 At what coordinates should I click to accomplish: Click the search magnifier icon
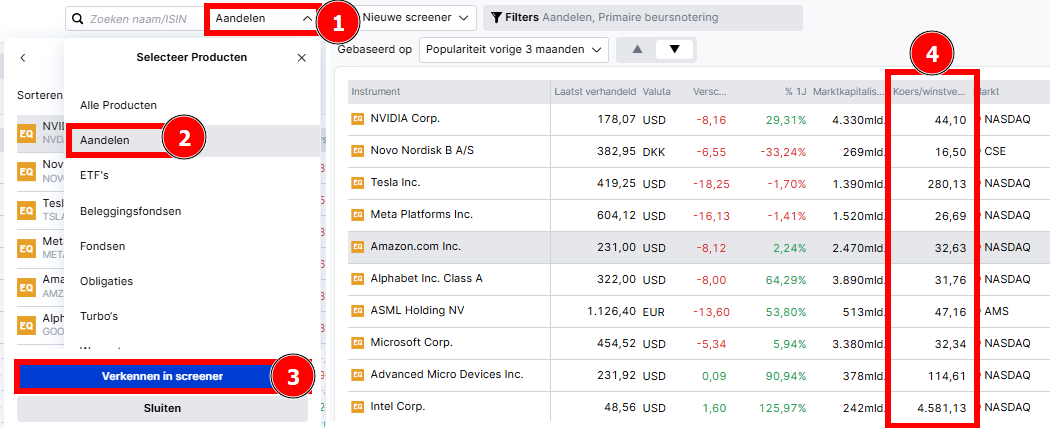[x=77, y=19]
